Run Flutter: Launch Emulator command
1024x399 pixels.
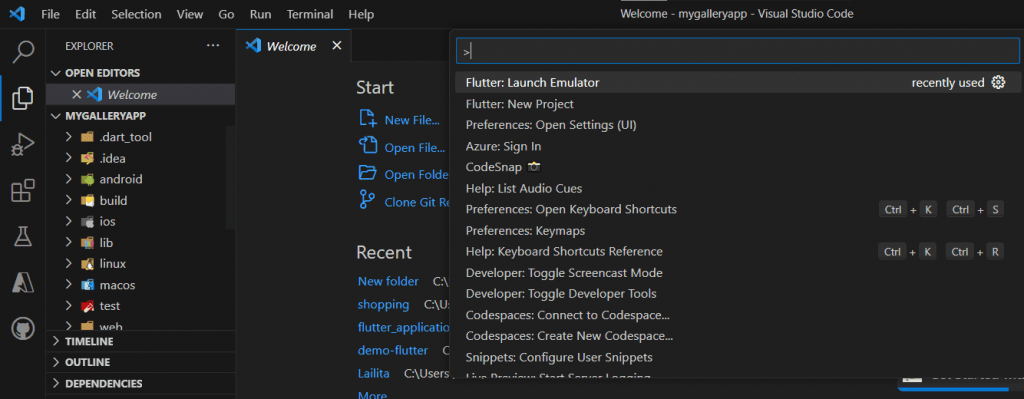click(x=737, y=82)
